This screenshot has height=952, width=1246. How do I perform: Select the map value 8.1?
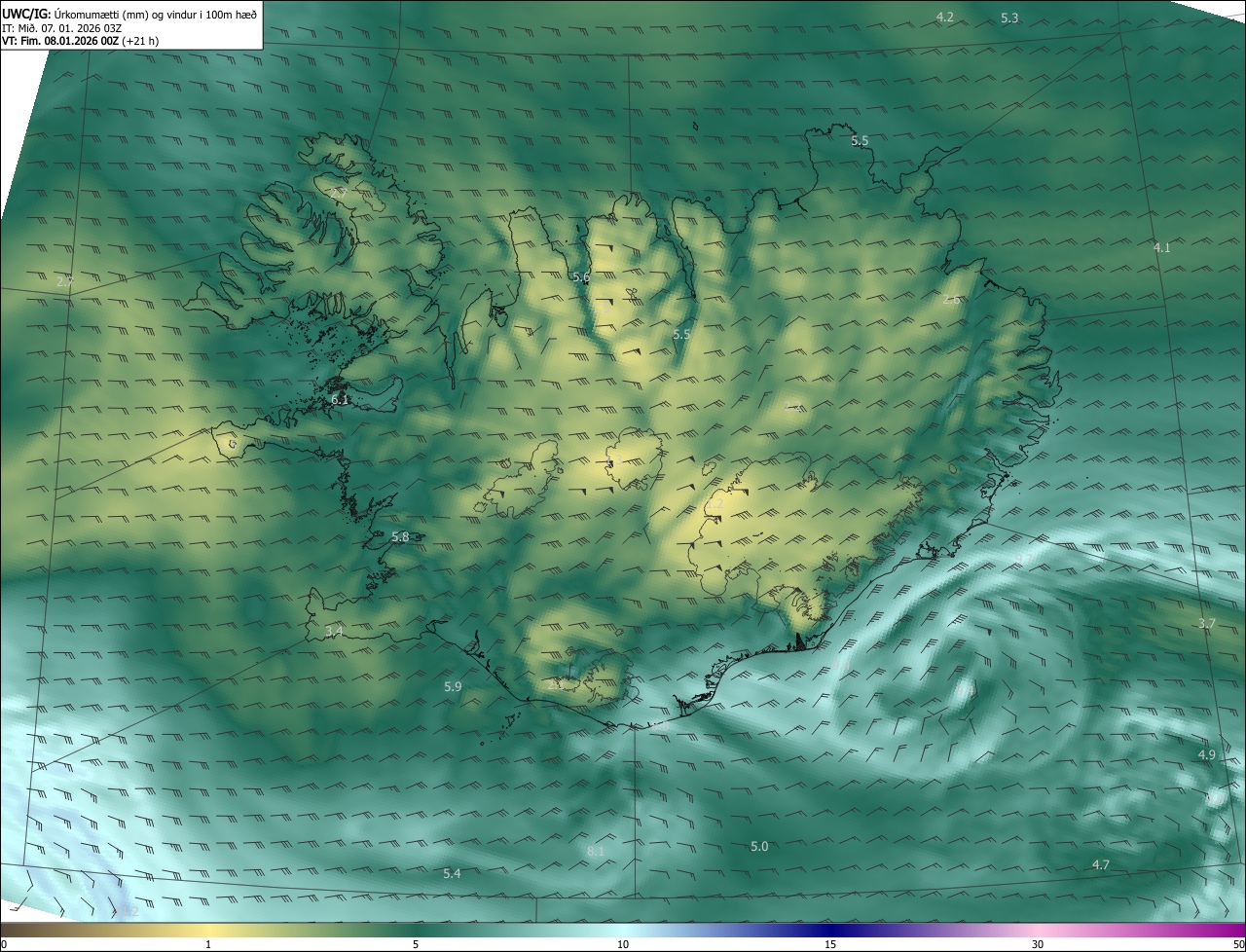(x=596, y=852)
